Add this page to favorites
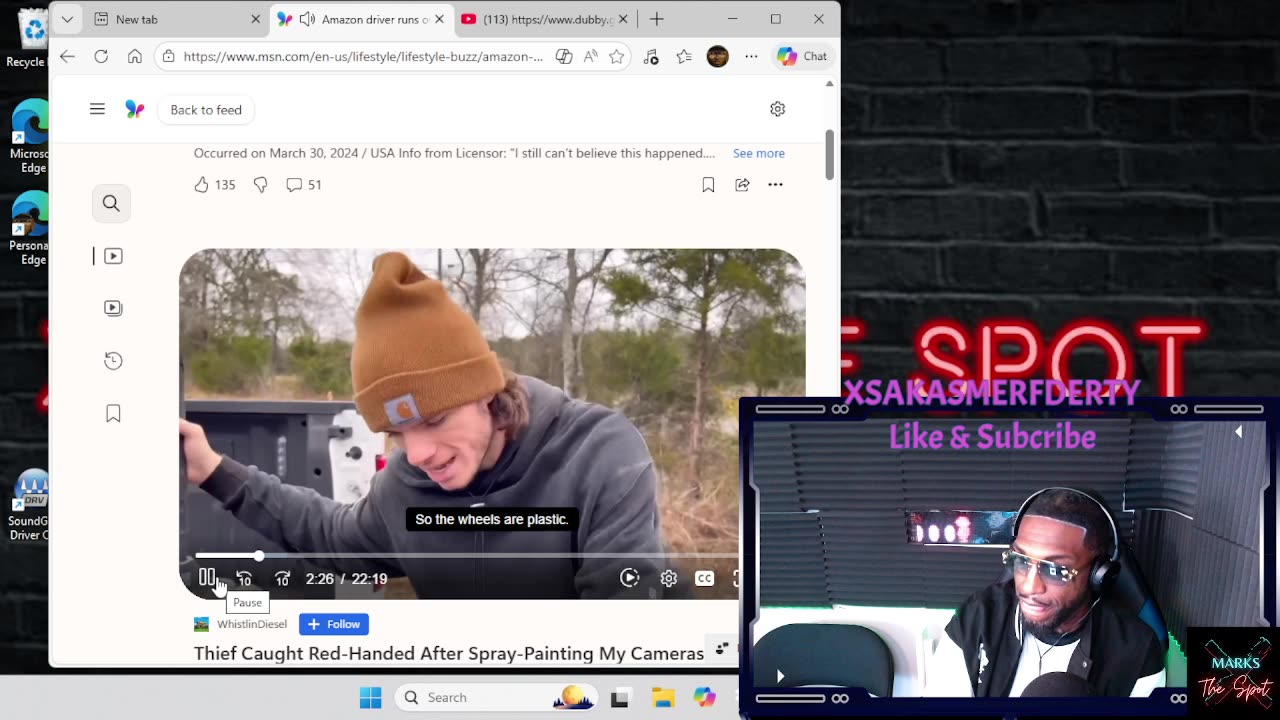The width and height of the screenshot is (1280, 720). [617, 56]
